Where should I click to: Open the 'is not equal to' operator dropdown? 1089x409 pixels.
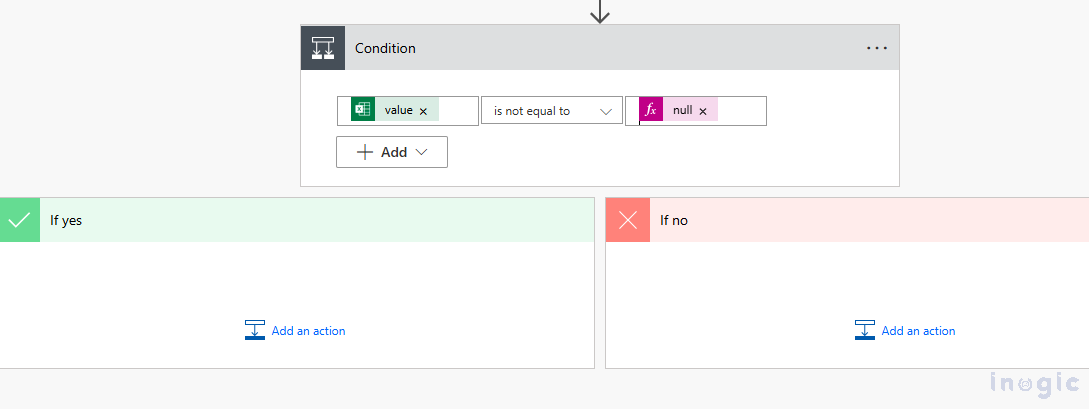[x=551, y=111]
